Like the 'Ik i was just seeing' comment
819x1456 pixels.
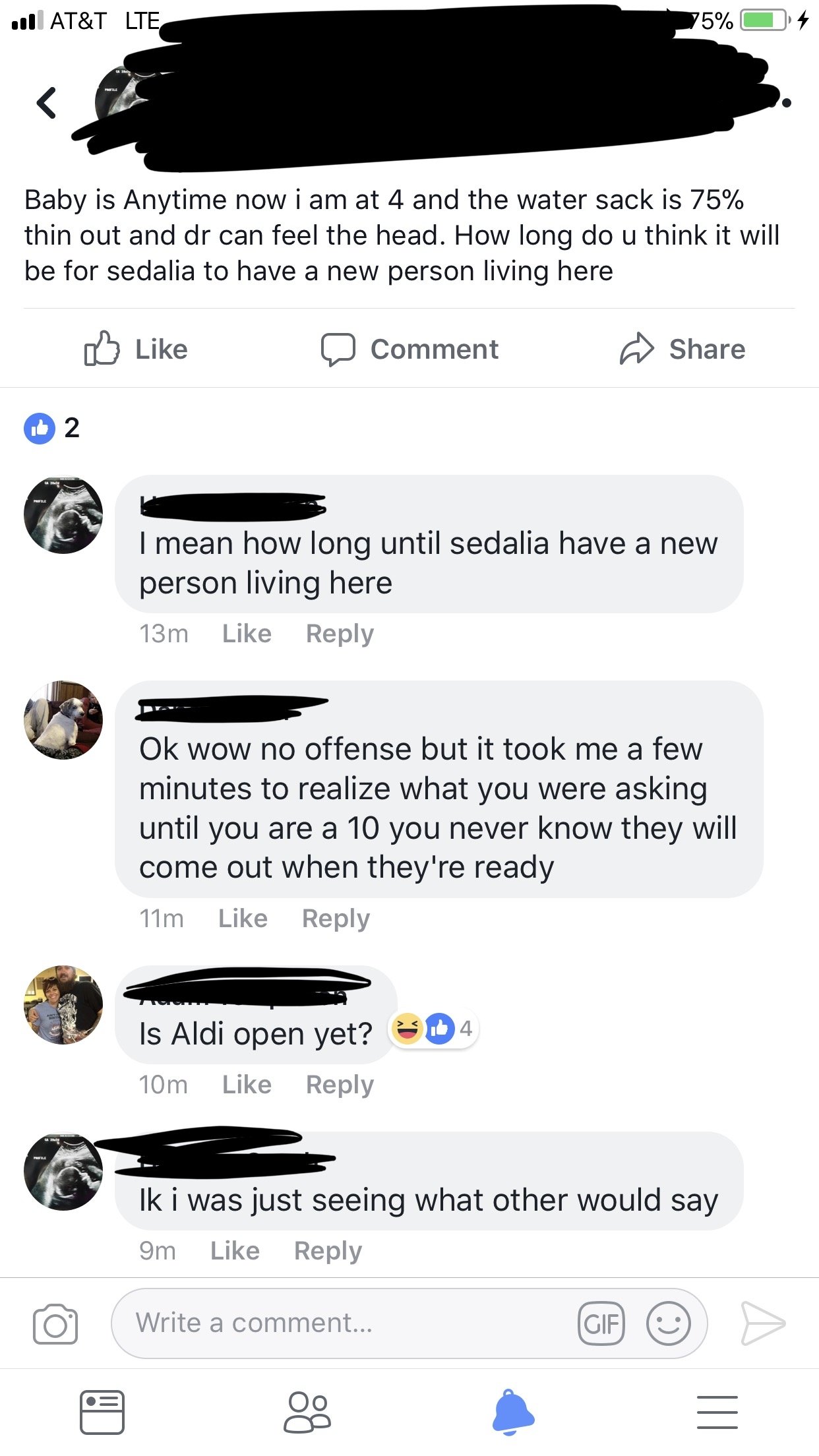pyautogui.click(x=235, y=1251)
